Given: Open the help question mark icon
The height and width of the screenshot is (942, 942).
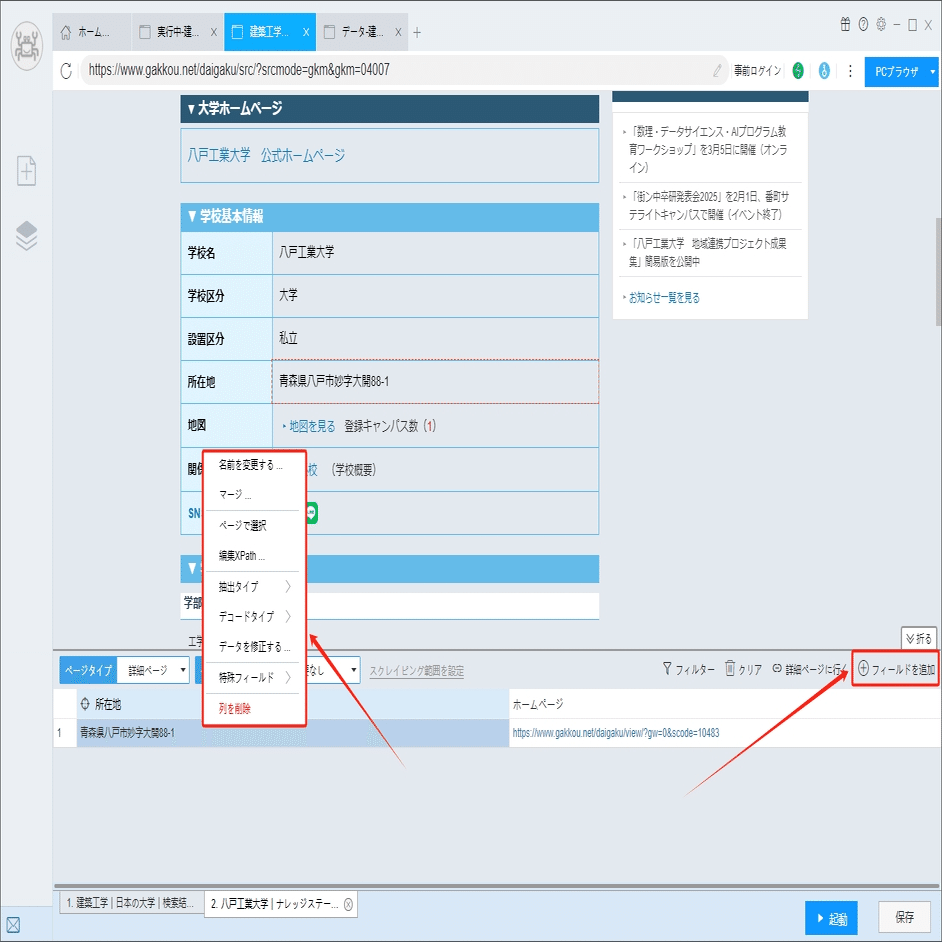Looking at the screenshot, I should (x=863, y=25).
